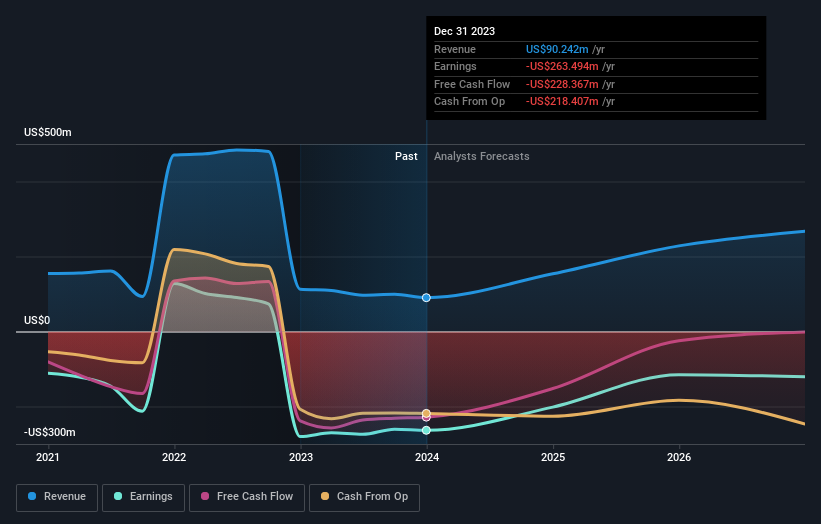This screenshot has height=524, width=821.
Task: Click the -US$218.407m cash from op value
Action: click(562, 102)
